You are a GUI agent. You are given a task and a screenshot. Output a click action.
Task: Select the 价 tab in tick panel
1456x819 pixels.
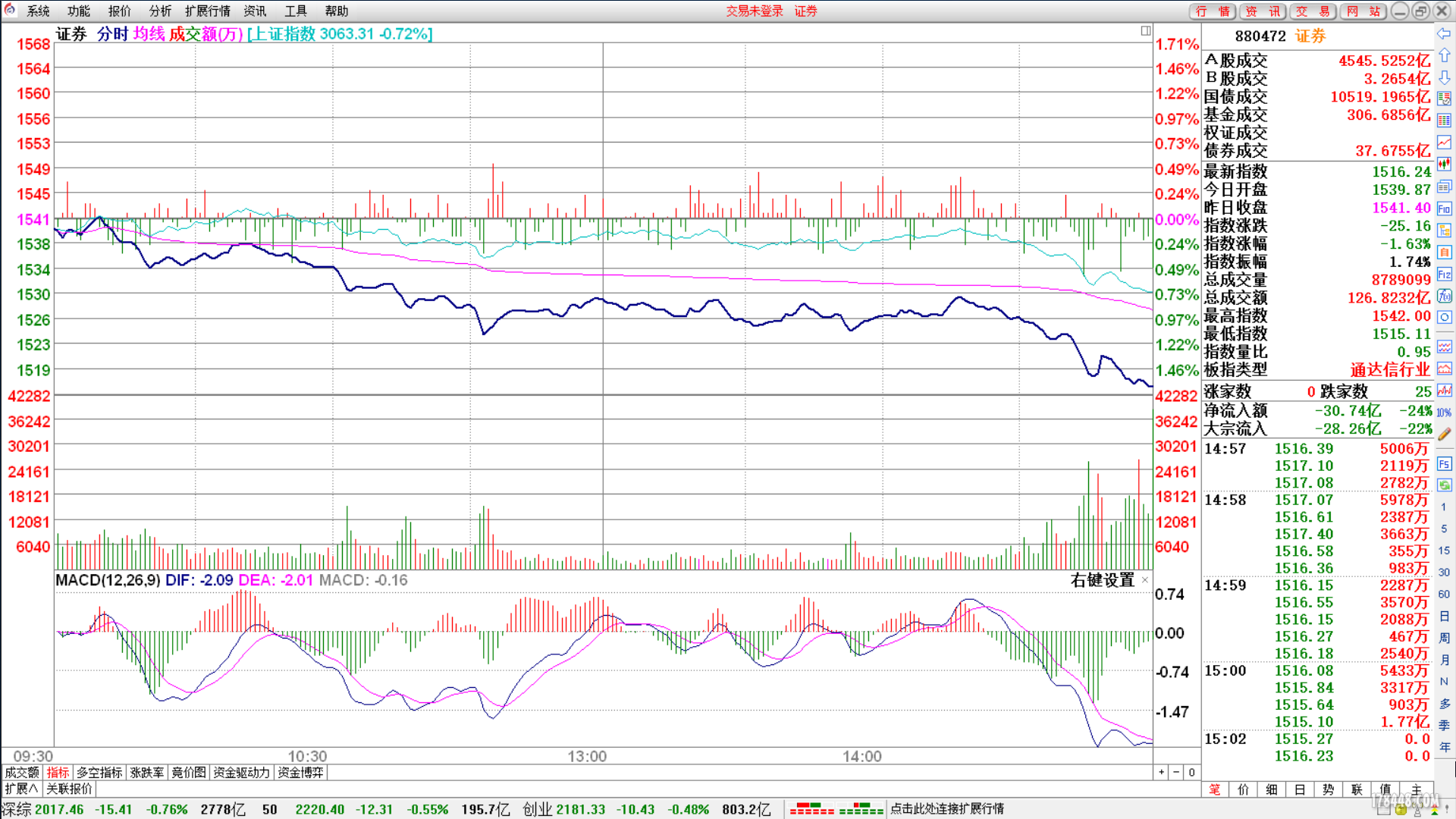click(x=1243, y=789)
